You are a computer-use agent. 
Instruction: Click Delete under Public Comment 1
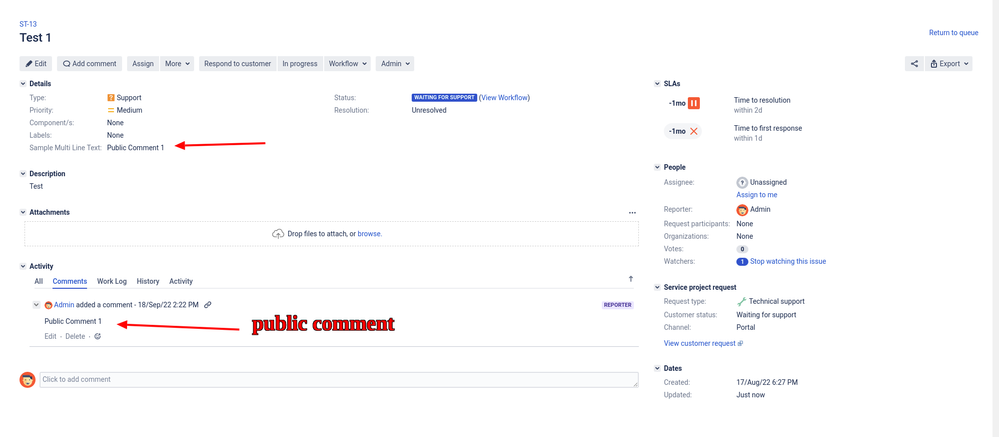[75, 336]
